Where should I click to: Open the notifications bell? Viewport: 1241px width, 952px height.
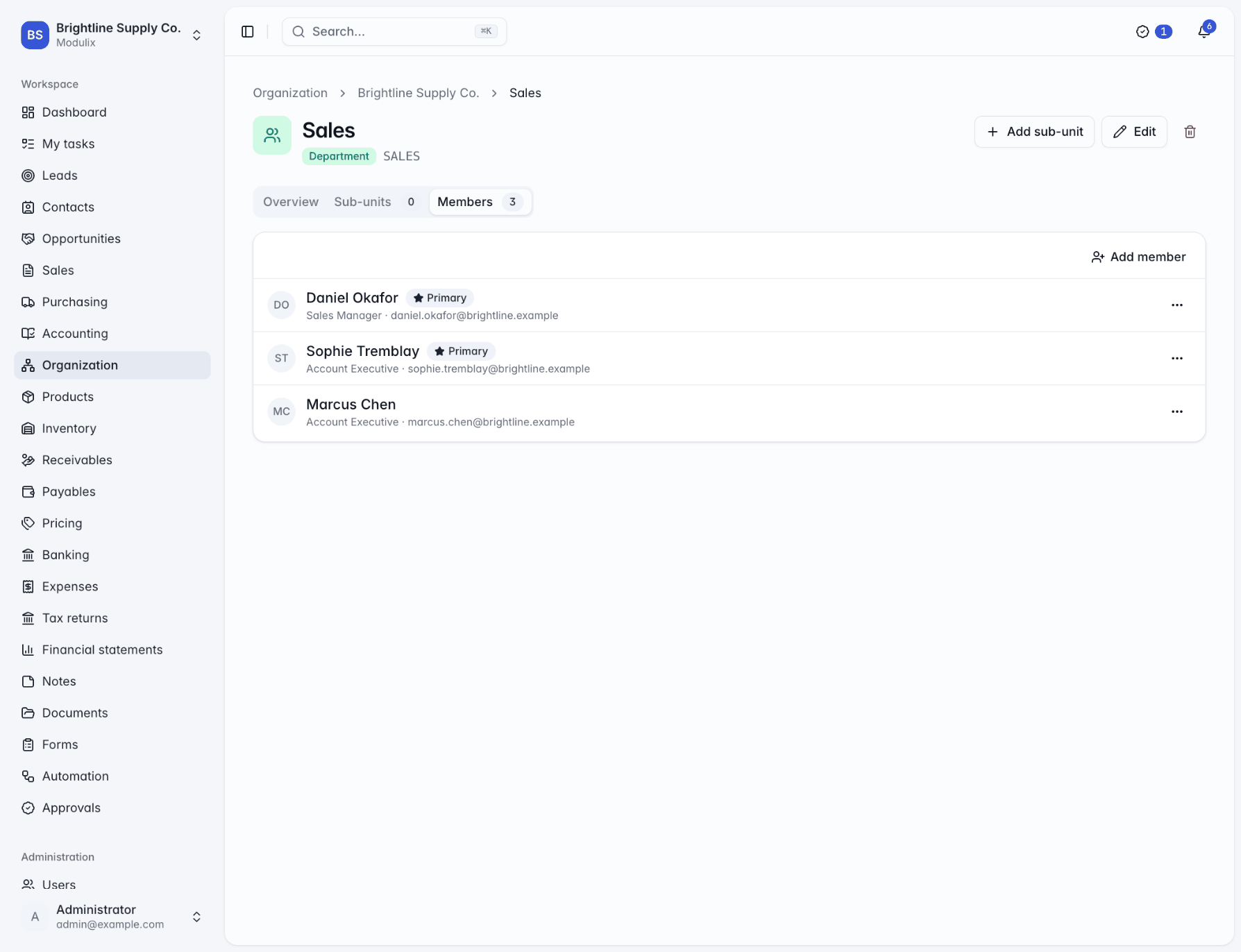(x=1204, y=32)
